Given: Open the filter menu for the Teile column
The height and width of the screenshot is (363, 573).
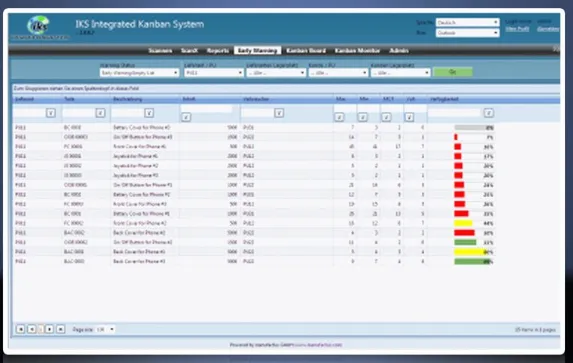Looking at the screenshot, I should click(100, 113).
